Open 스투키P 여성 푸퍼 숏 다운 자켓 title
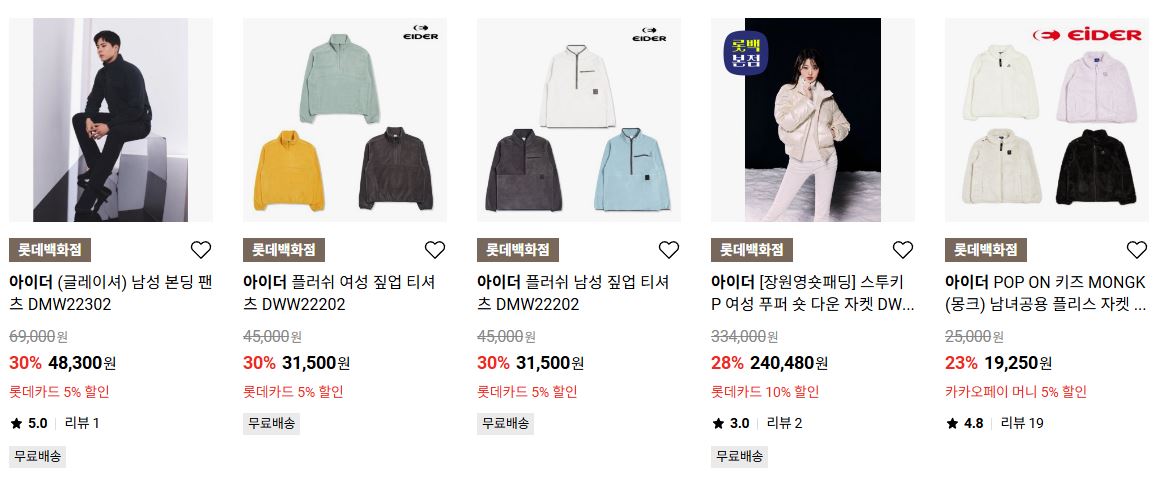The height and width of the screenshot is (482, 1176). point(813,294)
